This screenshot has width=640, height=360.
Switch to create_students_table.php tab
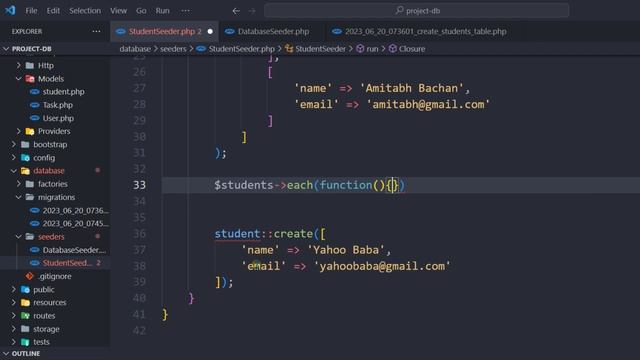click(420, 31)
